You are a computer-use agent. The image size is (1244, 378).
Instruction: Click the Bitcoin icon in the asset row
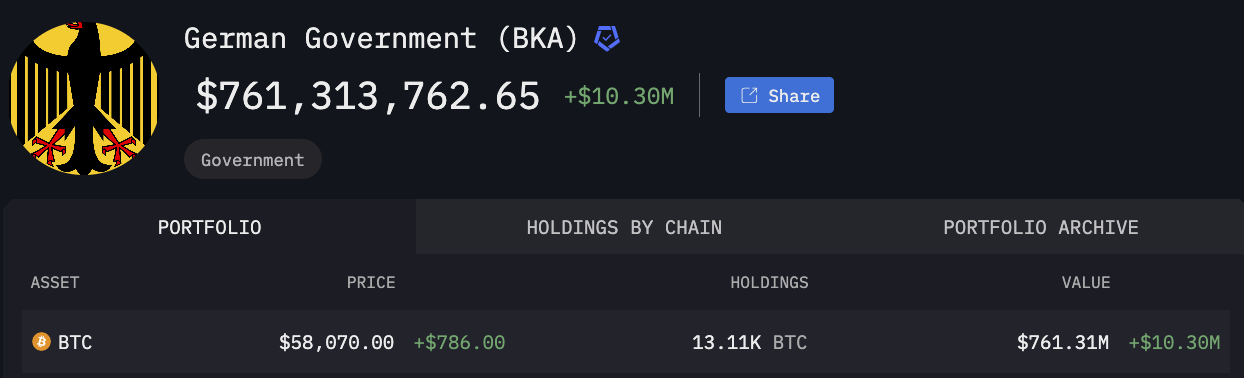coord(41,342)
